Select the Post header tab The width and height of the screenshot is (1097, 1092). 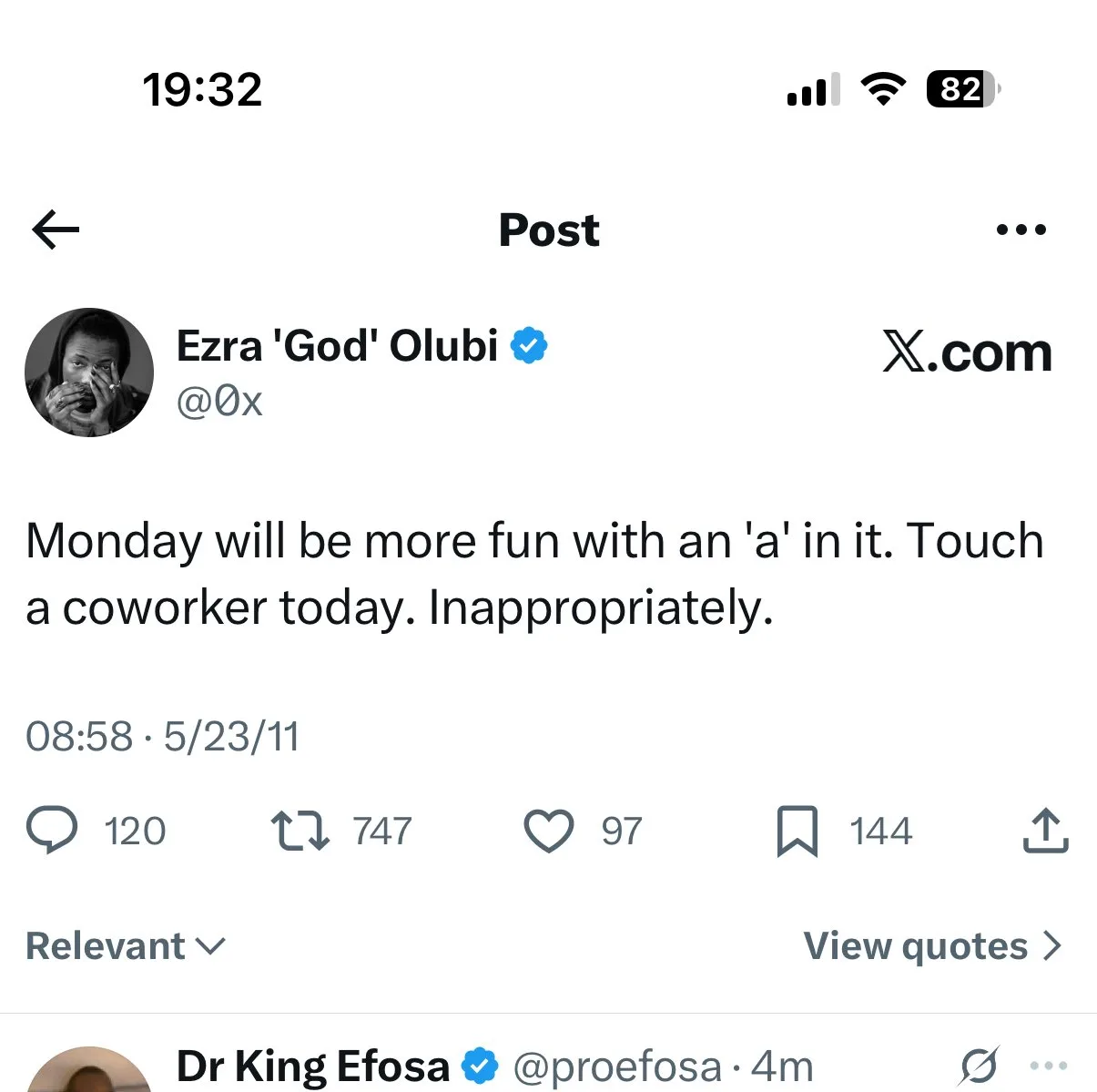(x=548, y=230)
